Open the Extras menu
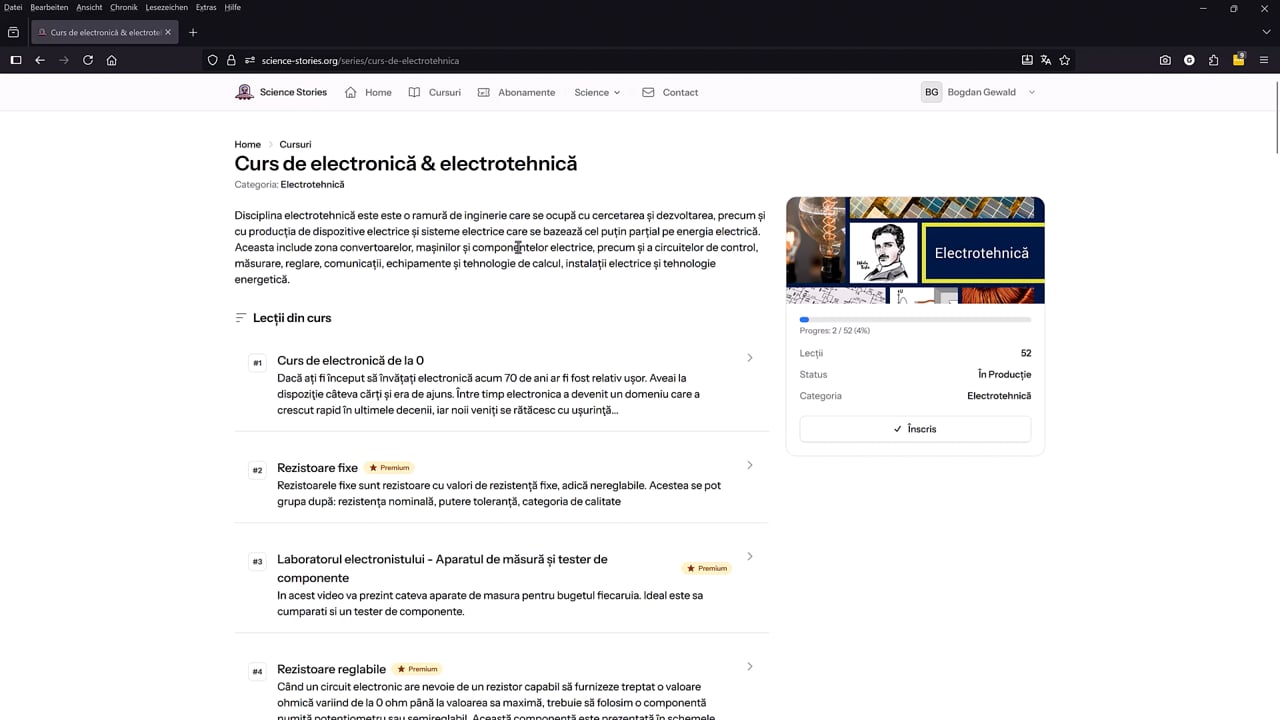Screen dimensions: 1280x720 pyautogui.click(x=206, y=7)
